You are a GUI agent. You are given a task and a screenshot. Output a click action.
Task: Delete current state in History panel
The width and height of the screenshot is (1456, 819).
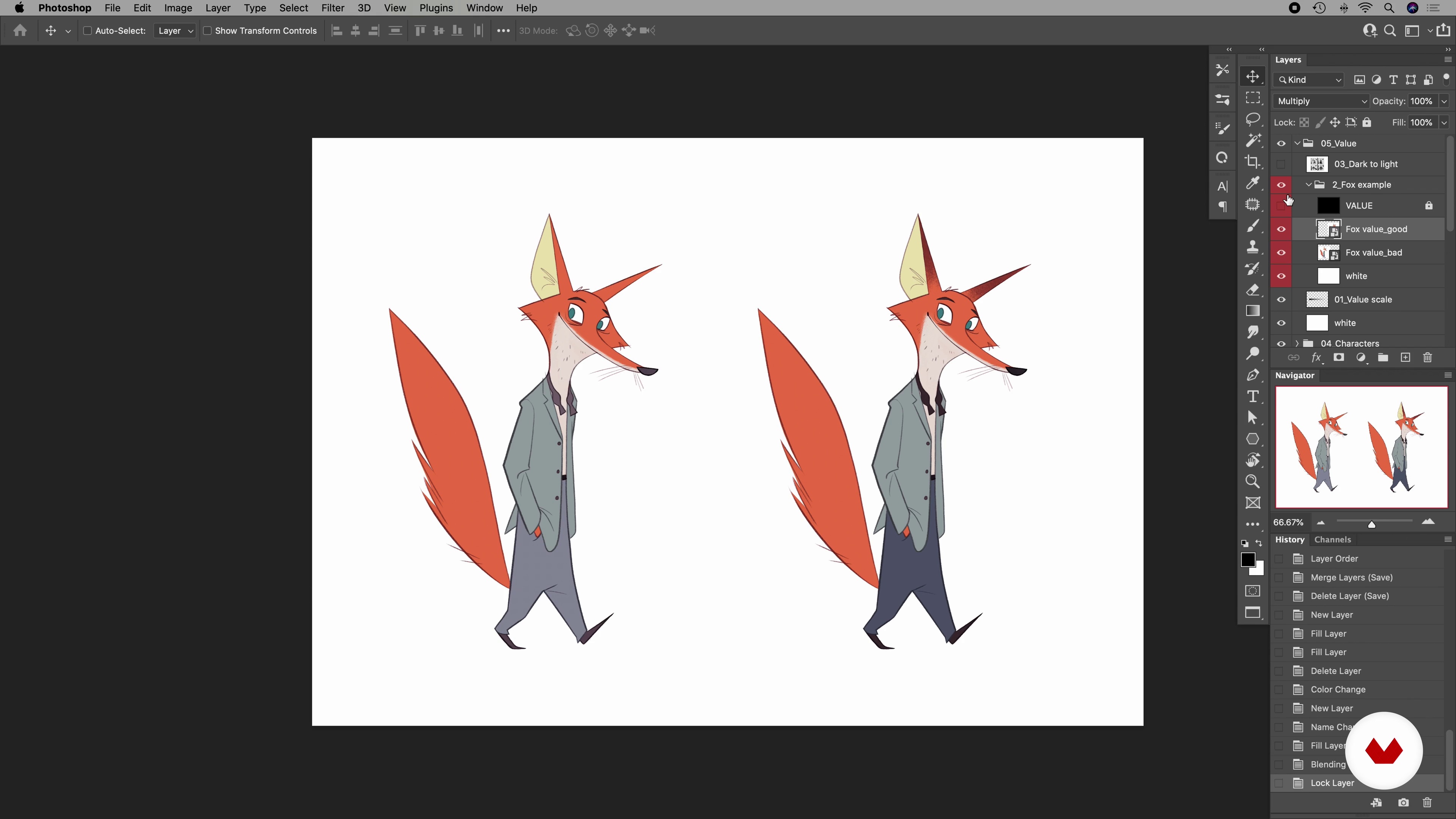1428,803
